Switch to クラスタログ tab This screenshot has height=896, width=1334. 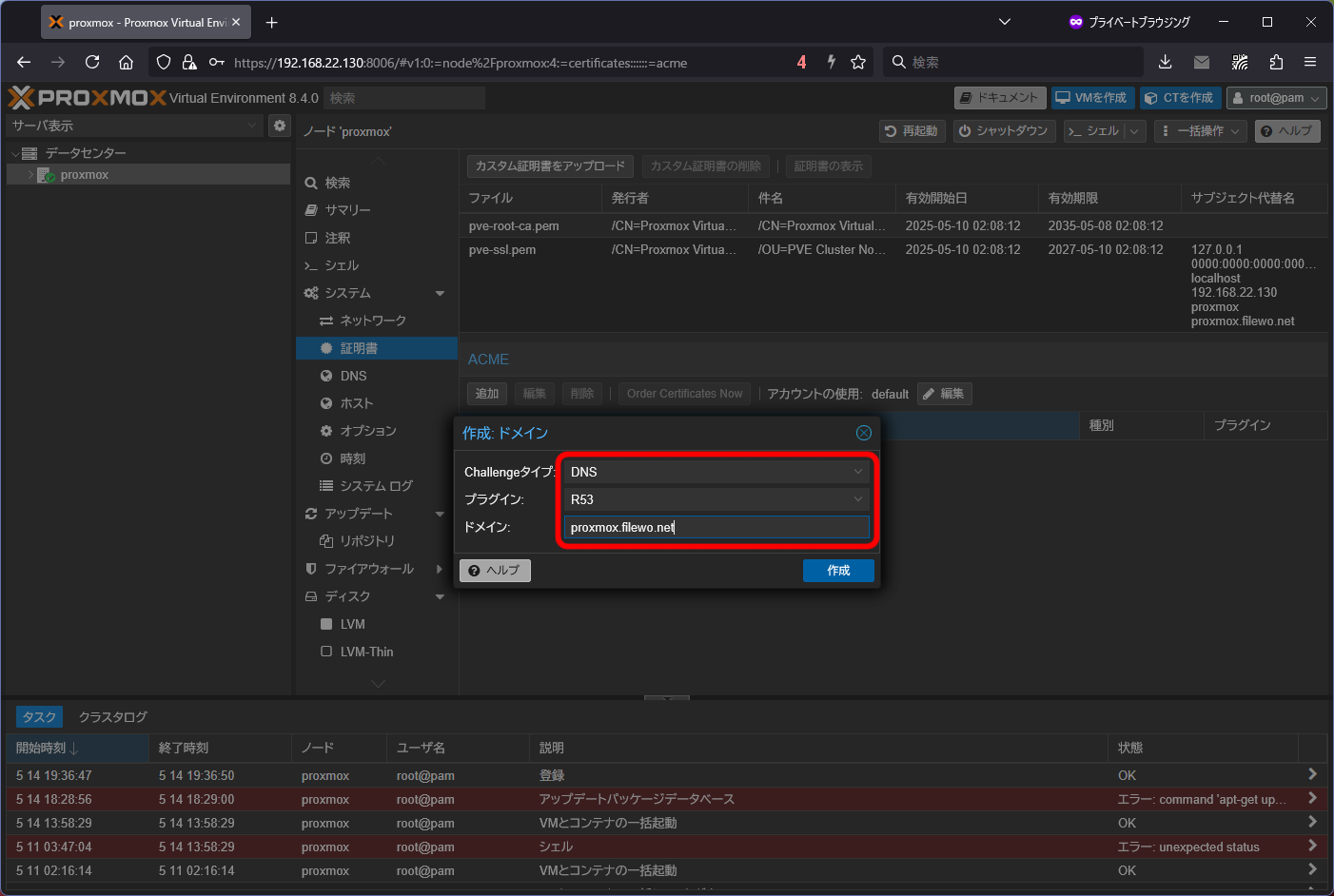(113, 717)
